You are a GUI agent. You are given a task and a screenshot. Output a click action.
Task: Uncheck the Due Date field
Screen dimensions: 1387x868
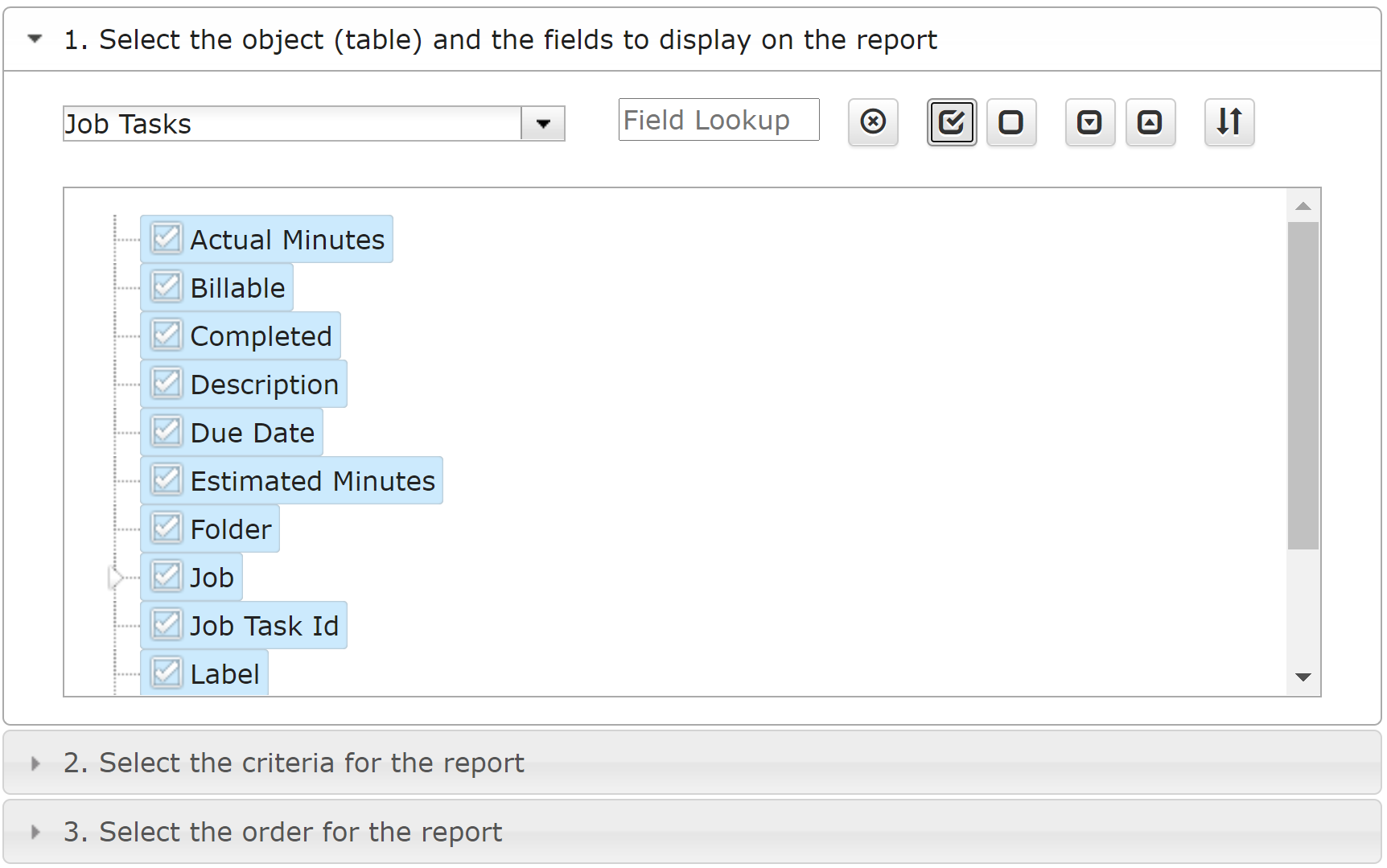166,431
